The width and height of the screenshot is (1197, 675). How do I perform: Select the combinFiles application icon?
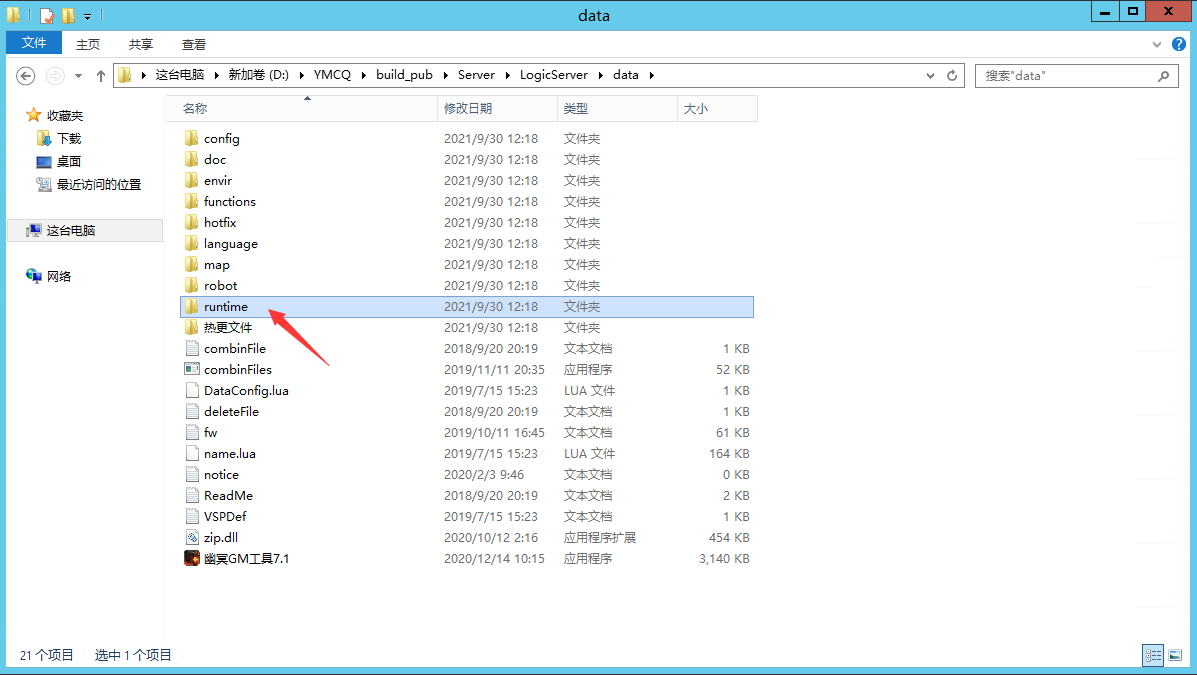pyautogui.click(x=192, y=369)
